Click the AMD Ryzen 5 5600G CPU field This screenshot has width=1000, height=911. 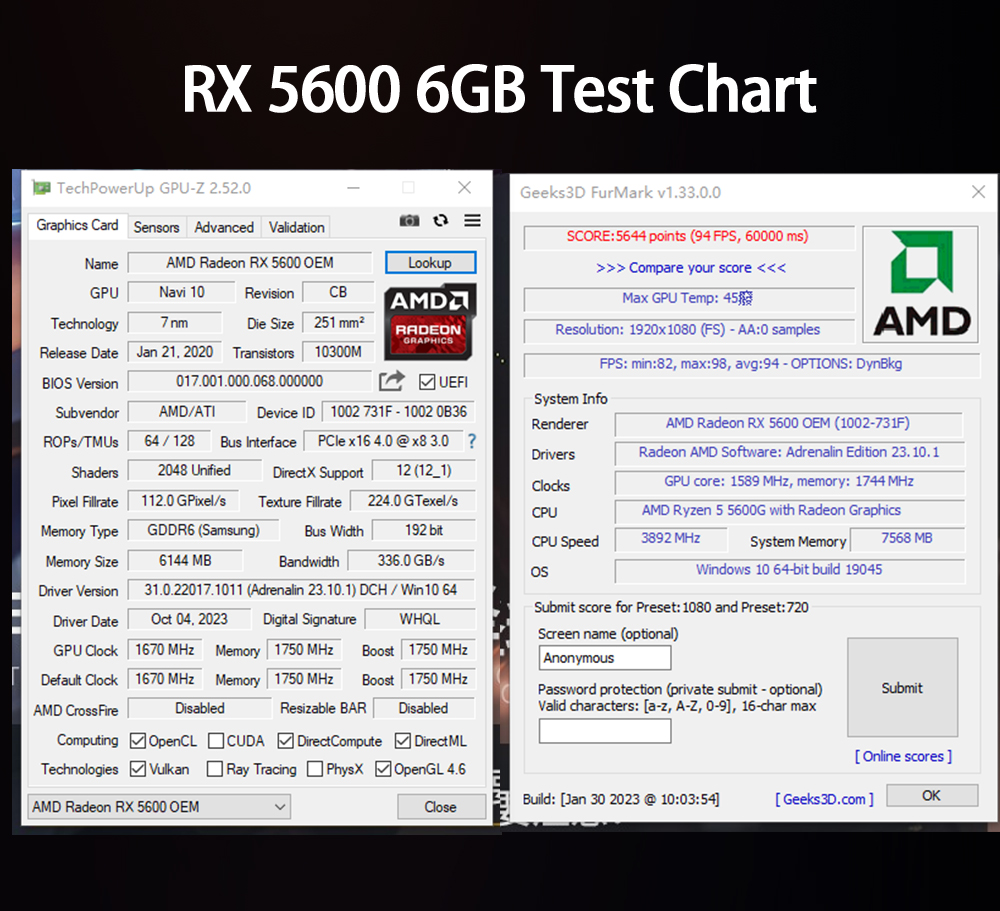tap(790, 510)
